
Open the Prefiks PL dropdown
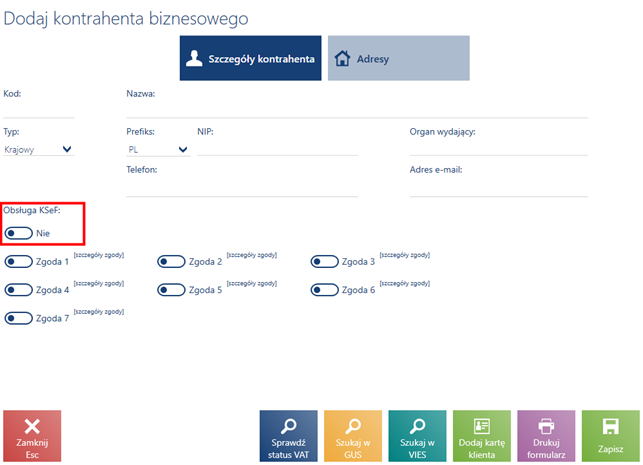coord(157,149)
